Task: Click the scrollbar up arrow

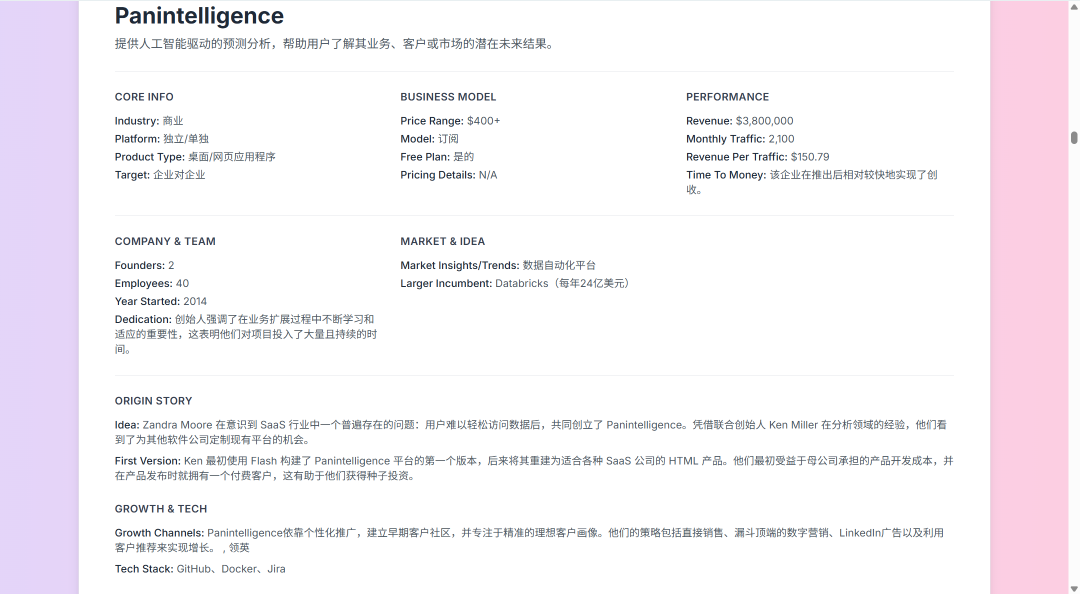Action: tap(1074, 6)
